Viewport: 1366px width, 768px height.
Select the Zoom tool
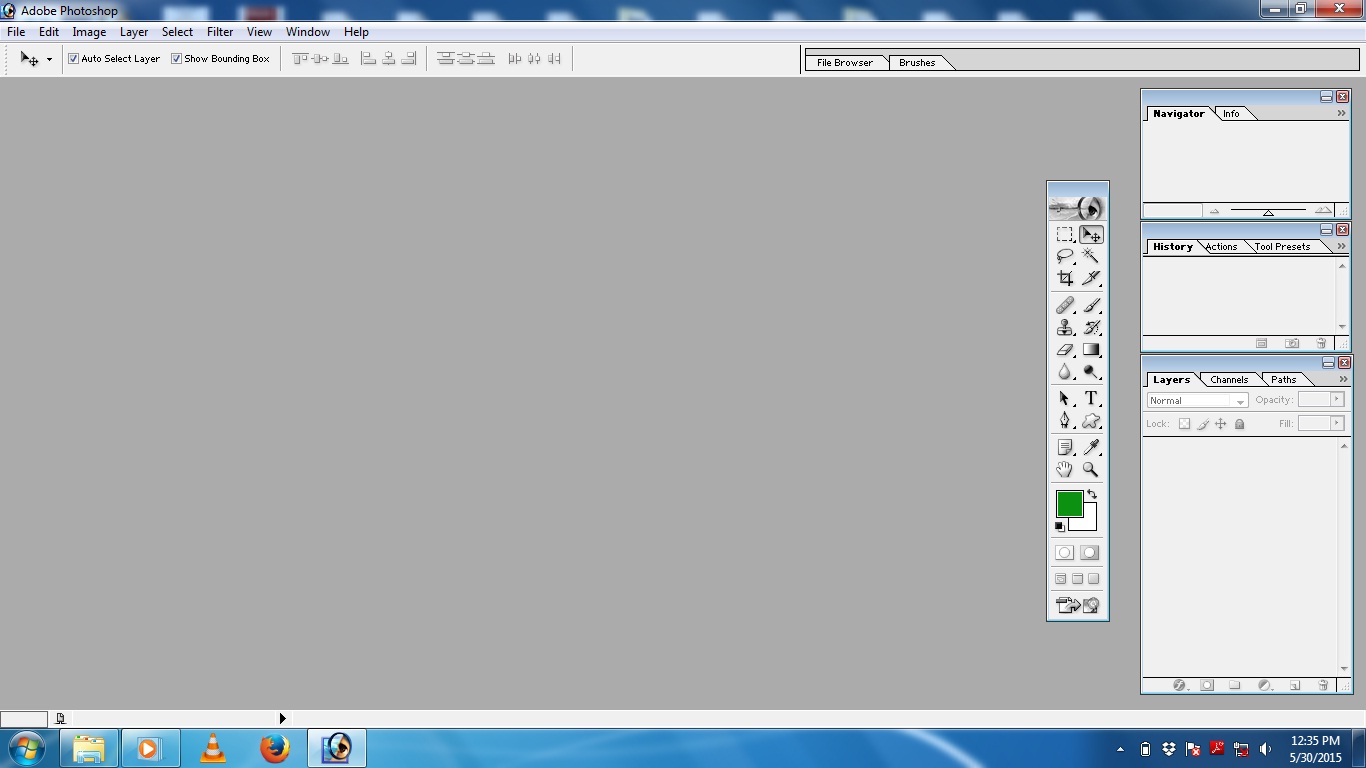point(1091,469)
